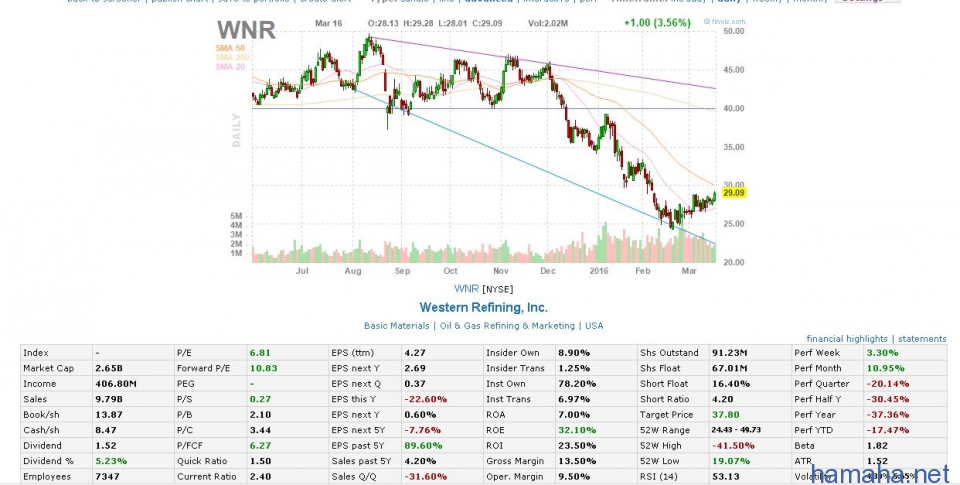Open the statements link
960x485 pixels.
[x=922, y=339]
